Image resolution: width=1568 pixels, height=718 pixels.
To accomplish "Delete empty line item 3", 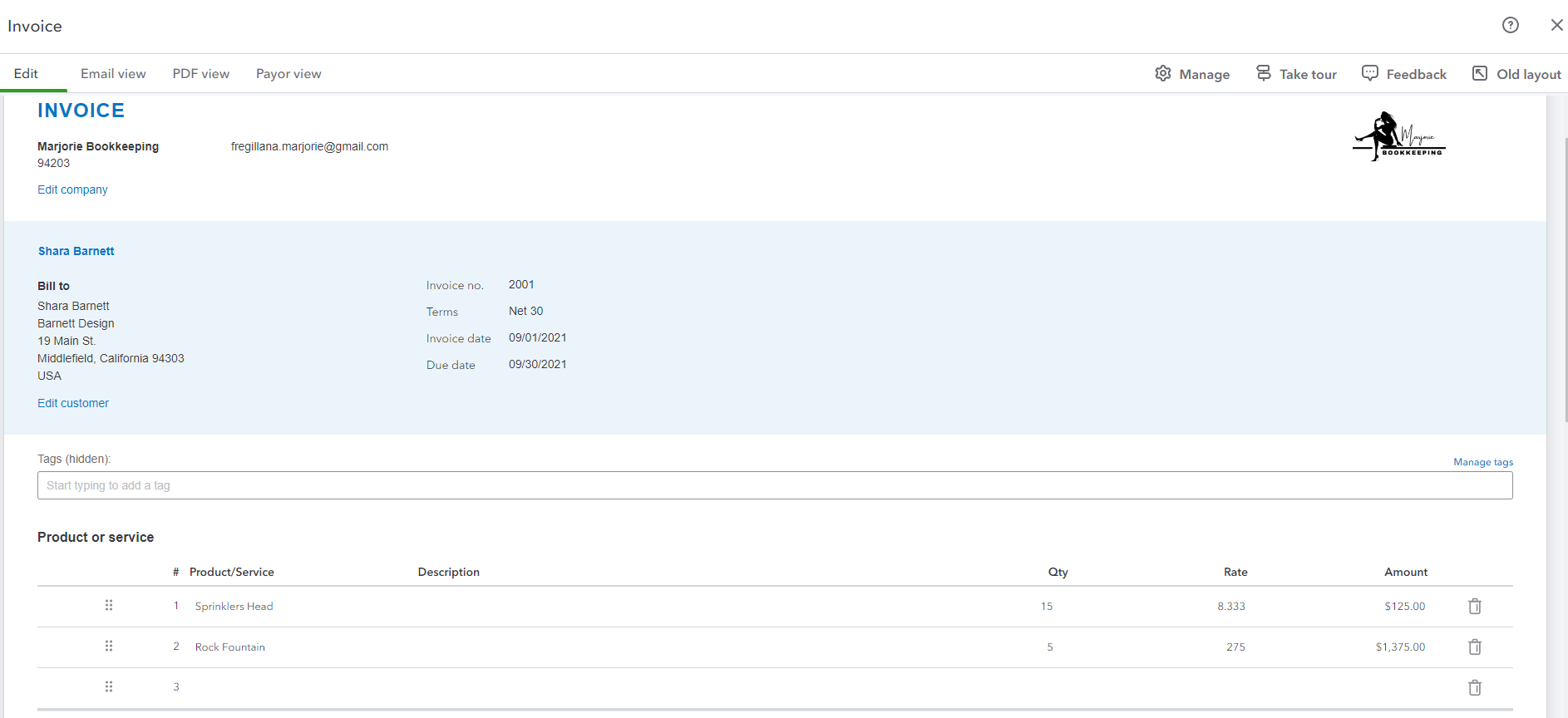I will point(1475,687).
